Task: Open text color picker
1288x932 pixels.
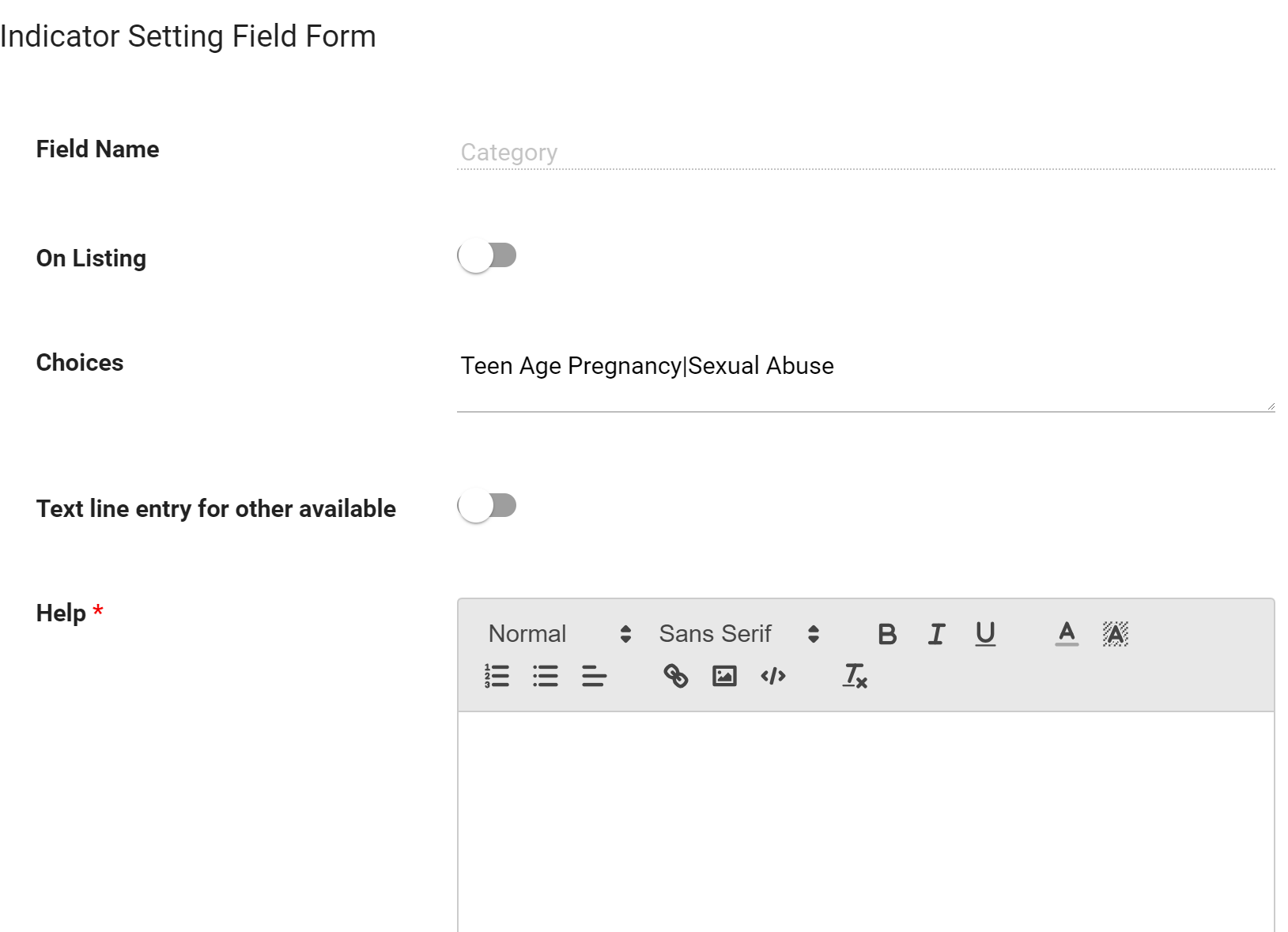Action: 1067,634
